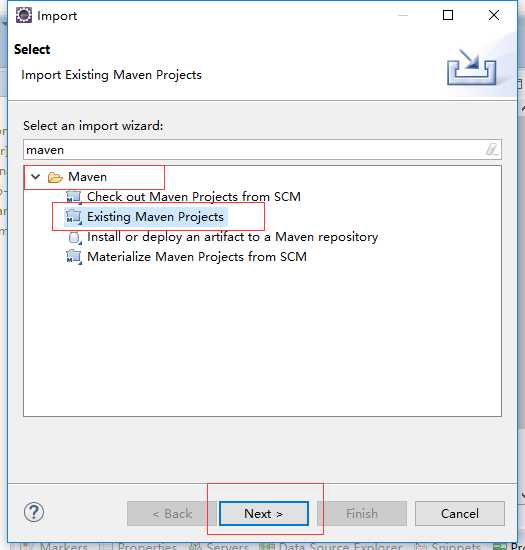The height and width of the screenshot is (550, 525).
Task: Select the Maven category label
Action: (87, 177)
